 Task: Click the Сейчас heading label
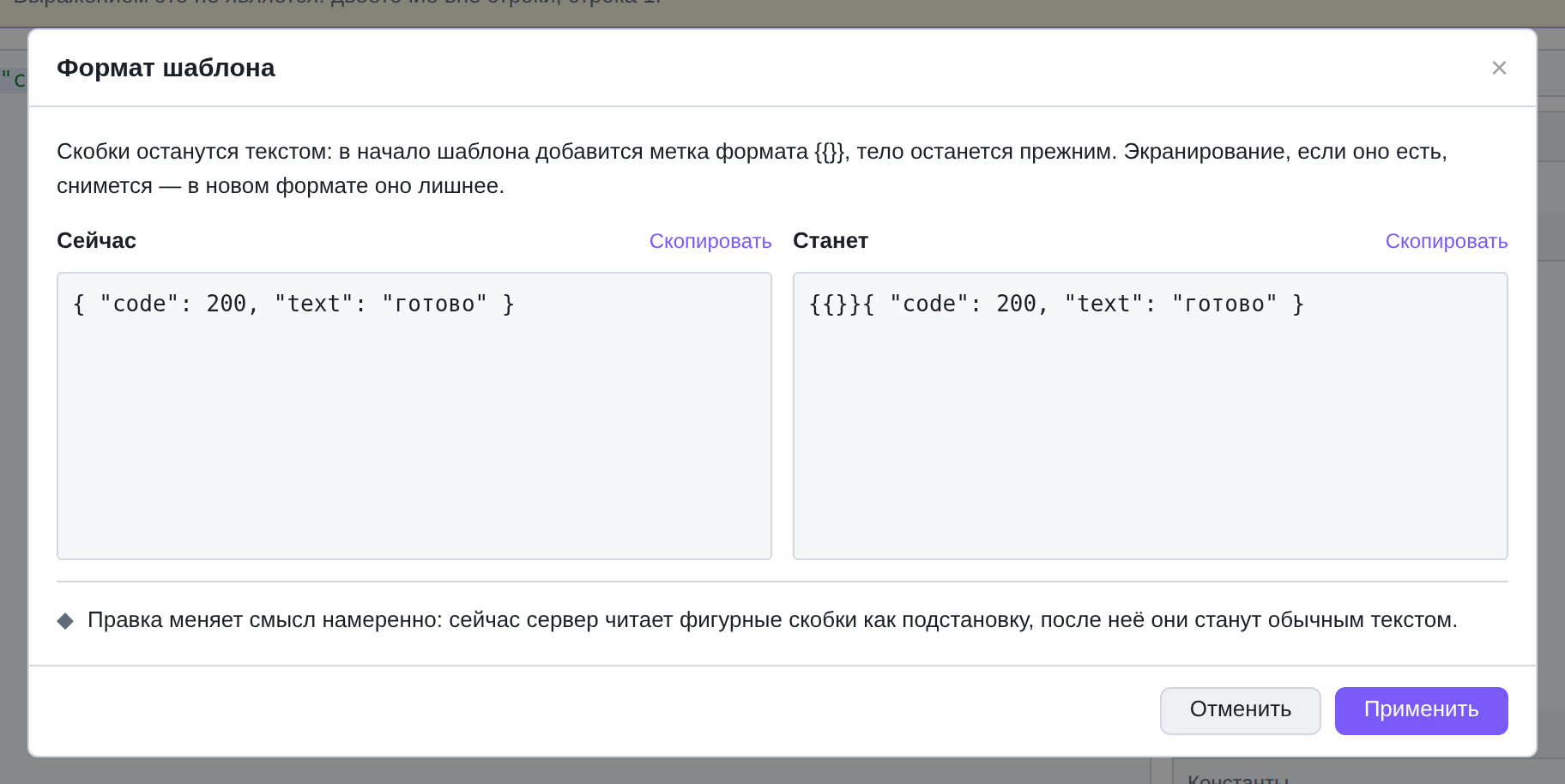pyautogui.click(x=96, y=241)
